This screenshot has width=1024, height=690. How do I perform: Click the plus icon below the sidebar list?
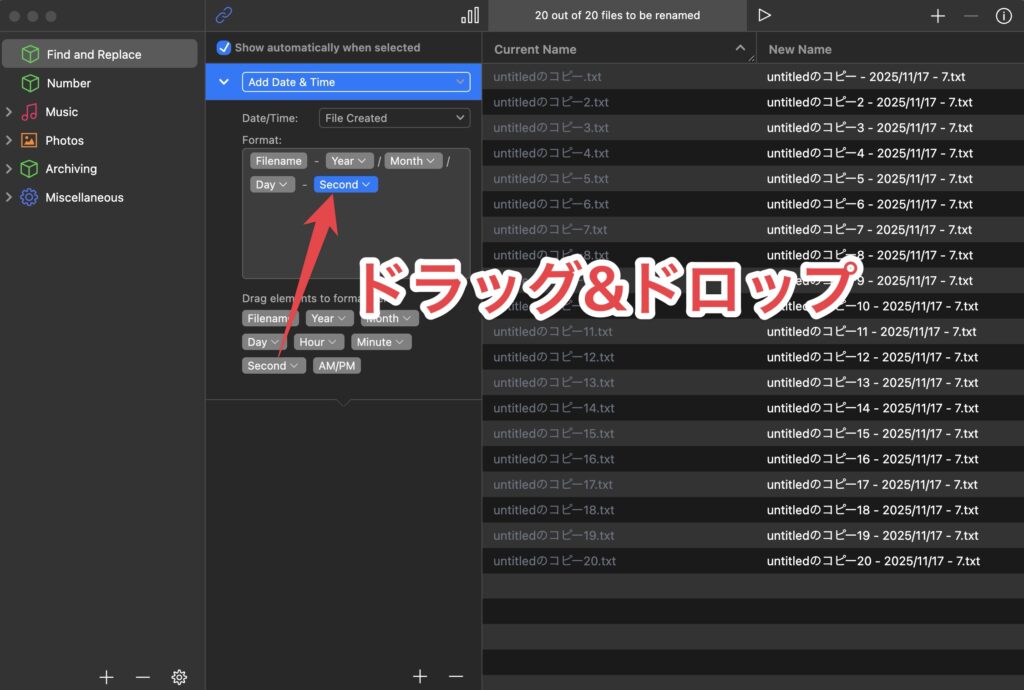[107, 677]
